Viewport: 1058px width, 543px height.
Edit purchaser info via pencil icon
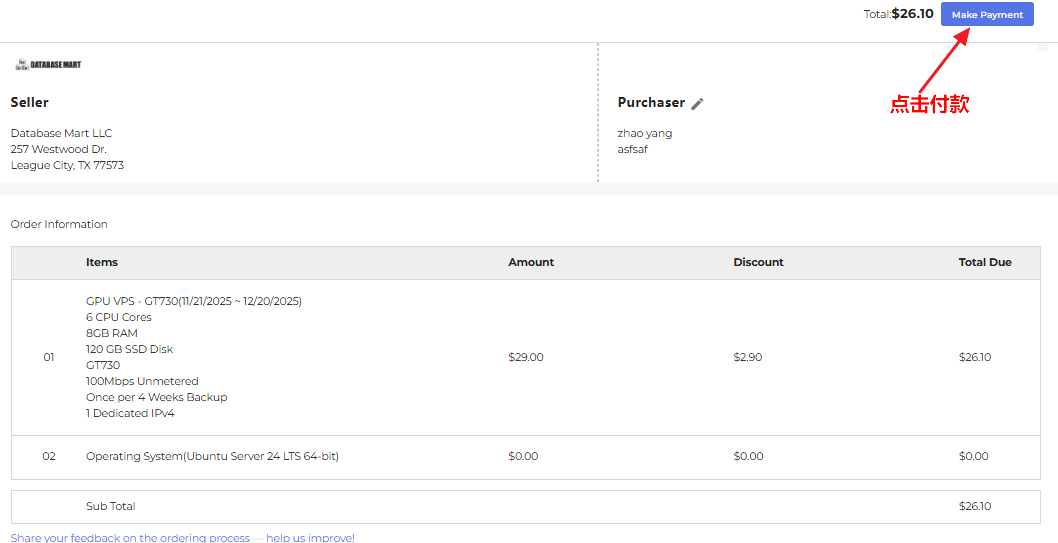point(697,103)
